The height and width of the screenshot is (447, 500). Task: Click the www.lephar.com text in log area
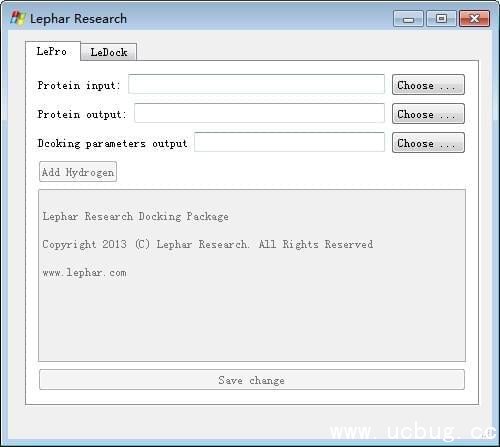(84, 273)
